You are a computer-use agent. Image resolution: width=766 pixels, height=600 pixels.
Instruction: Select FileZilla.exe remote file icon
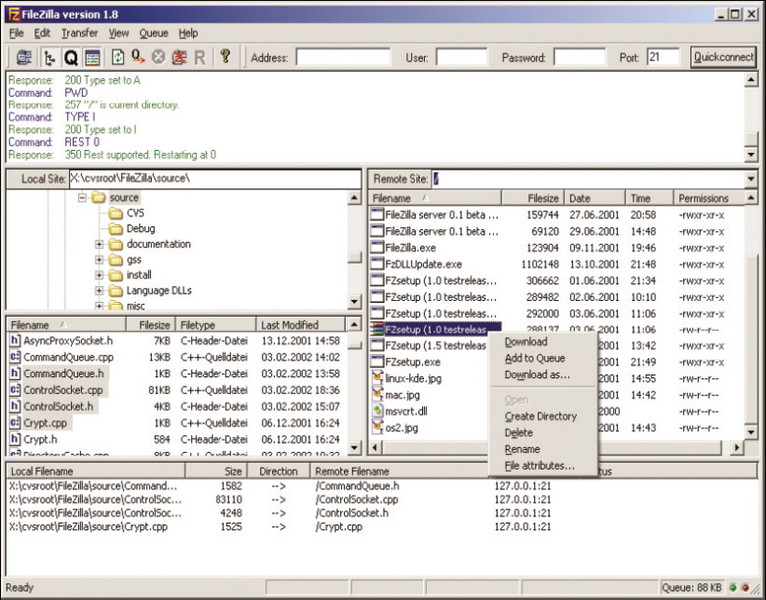(x=377, y=248)
